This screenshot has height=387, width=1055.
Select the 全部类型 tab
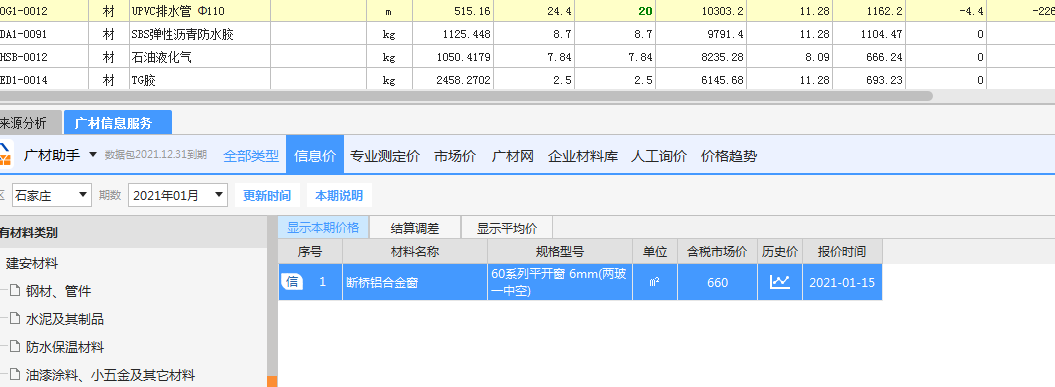(251, 156)
